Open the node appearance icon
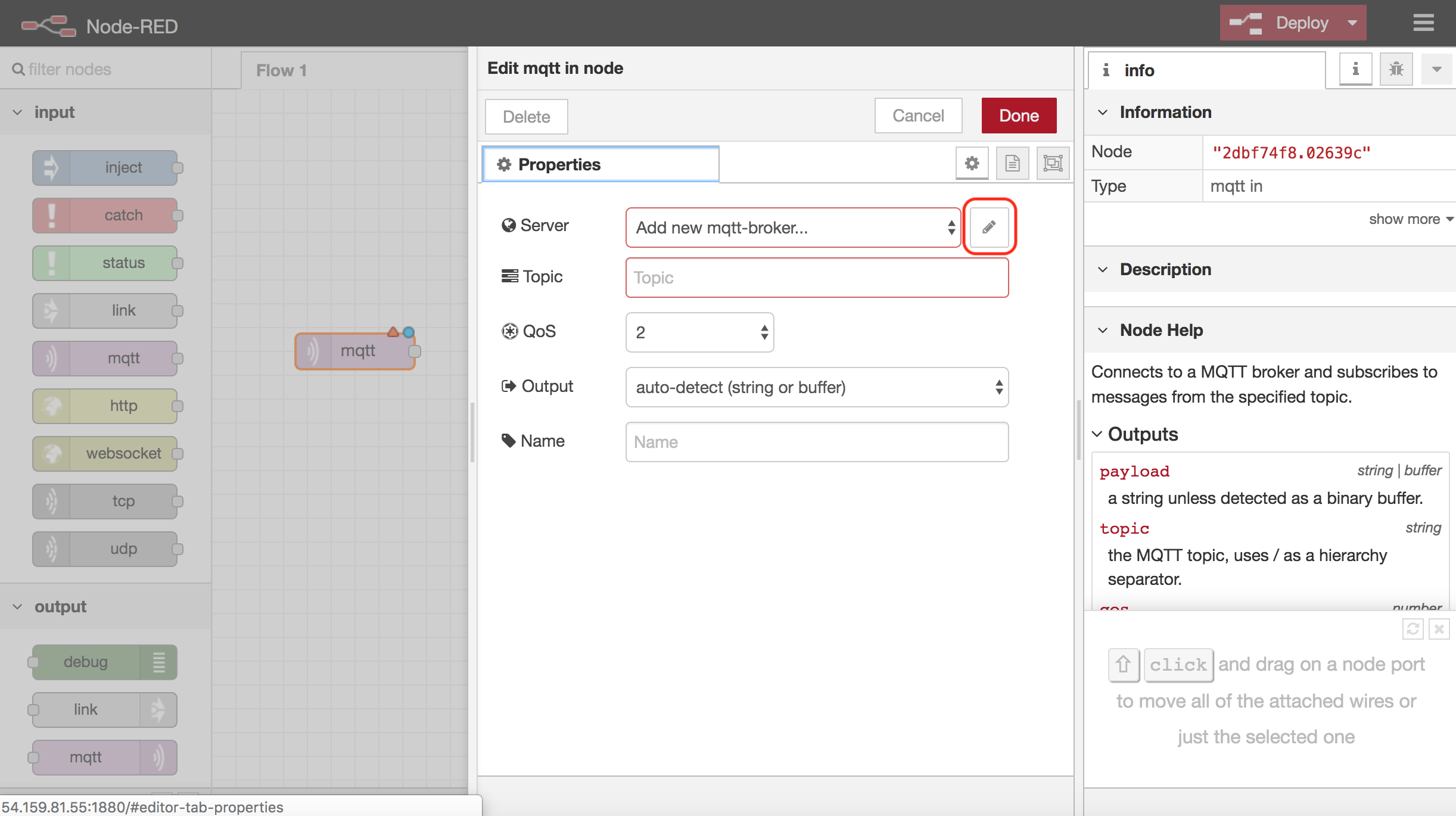The height and width of the screenshot is (816, 1456). click(x=1053, y=163)
